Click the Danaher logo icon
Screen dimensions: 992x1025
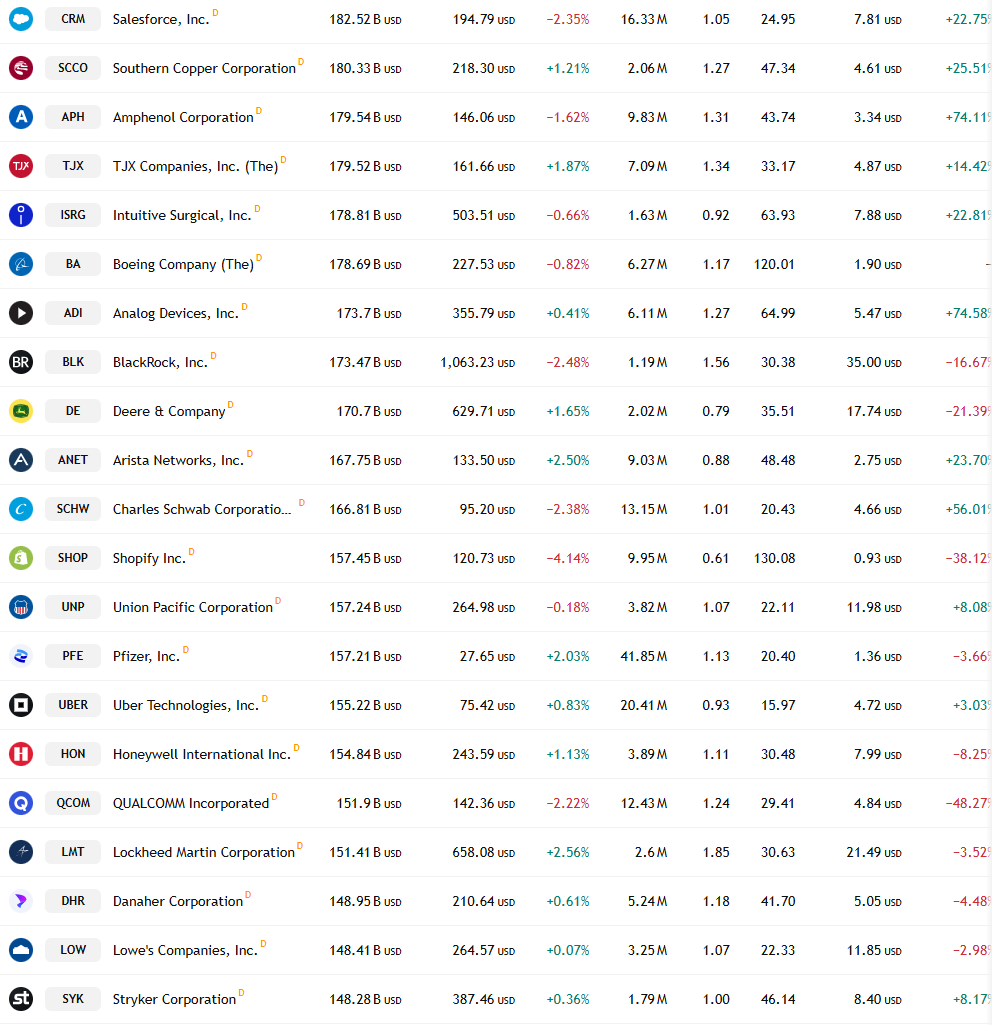pyautogui.click(x=21, y=901)
